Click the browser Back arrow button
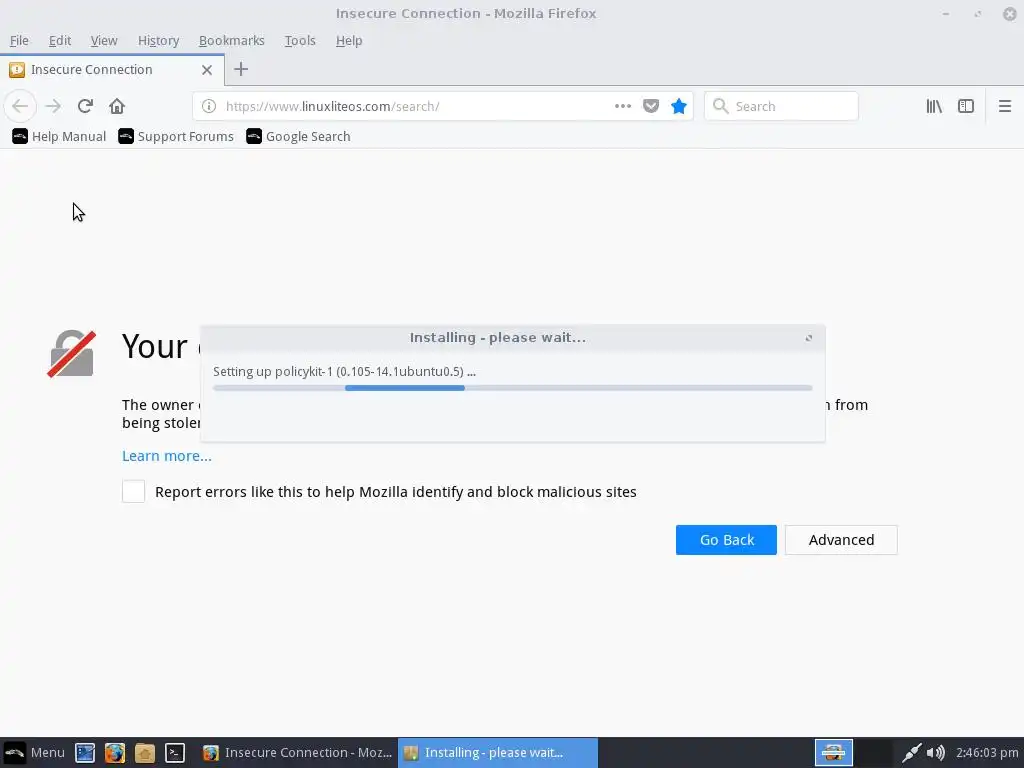 (20, 106)
